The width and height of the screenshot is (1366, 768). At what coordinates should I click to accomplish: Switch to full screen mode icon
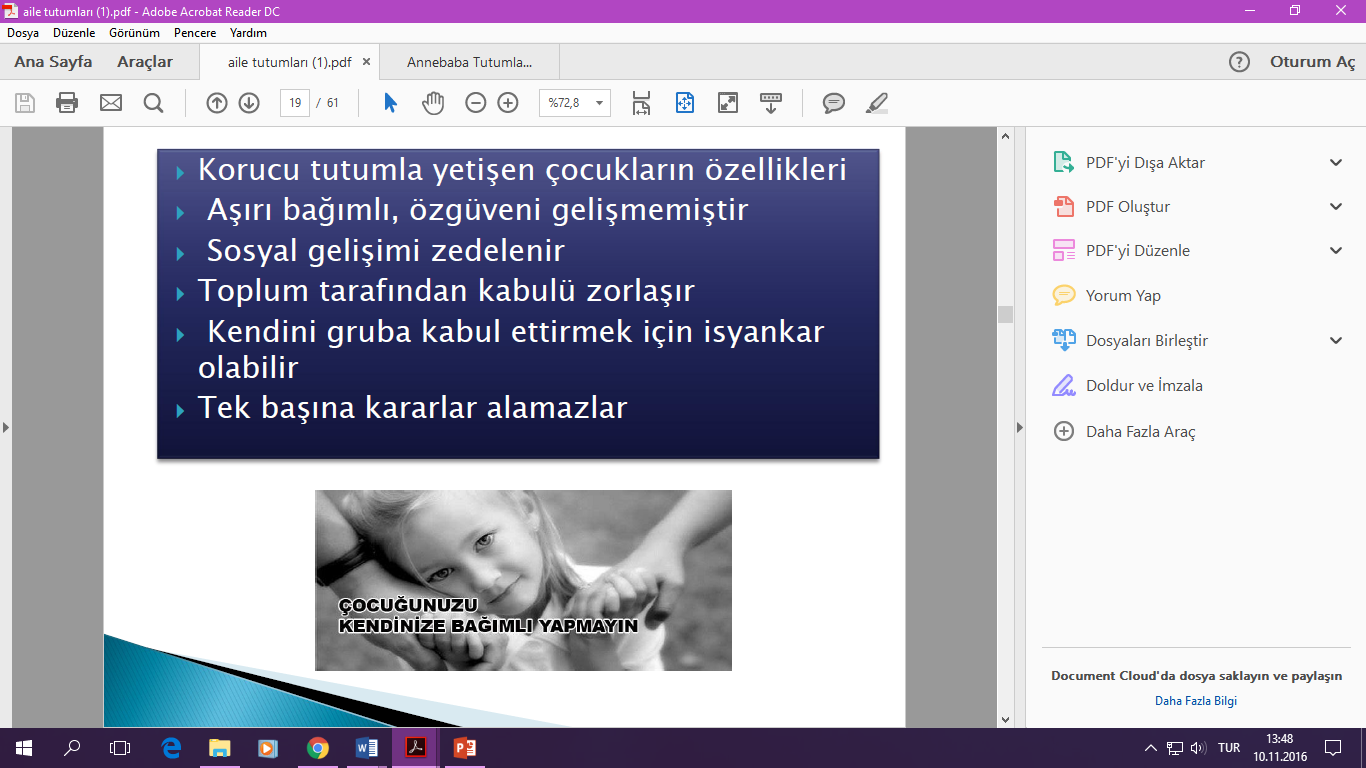click(727, 102)
